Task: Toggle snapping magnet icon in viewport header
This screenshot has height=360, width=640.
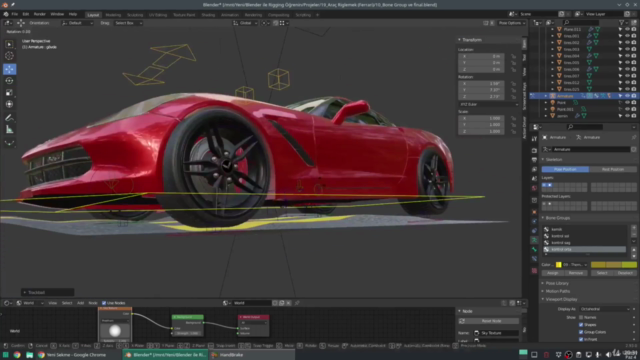Action: point(276,23)
